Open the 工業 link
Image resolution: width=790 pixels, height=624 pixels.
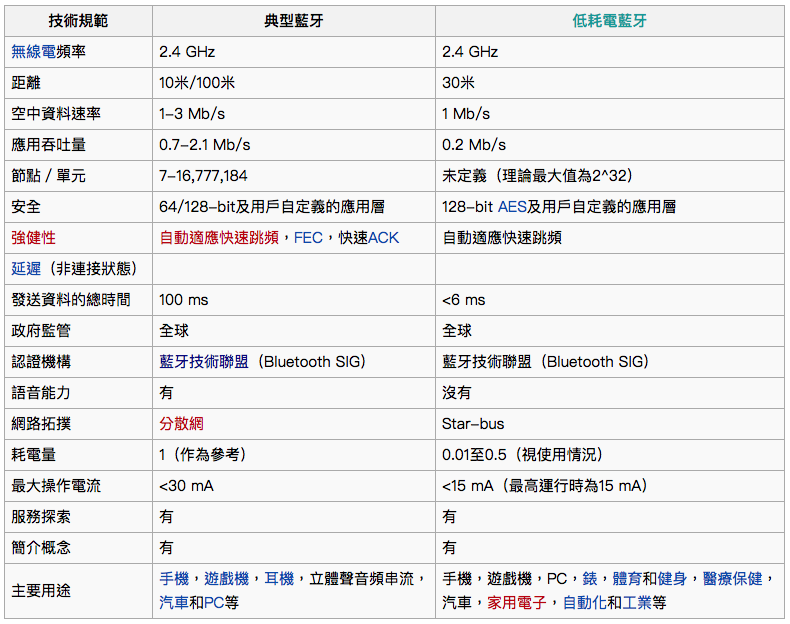(x=636, y=602)
